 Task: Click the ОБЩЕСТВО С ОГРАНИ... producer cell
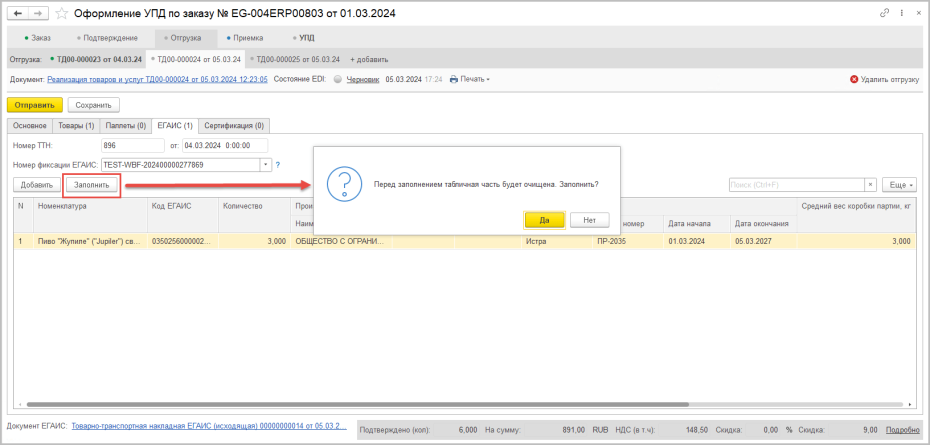[340, 241]
